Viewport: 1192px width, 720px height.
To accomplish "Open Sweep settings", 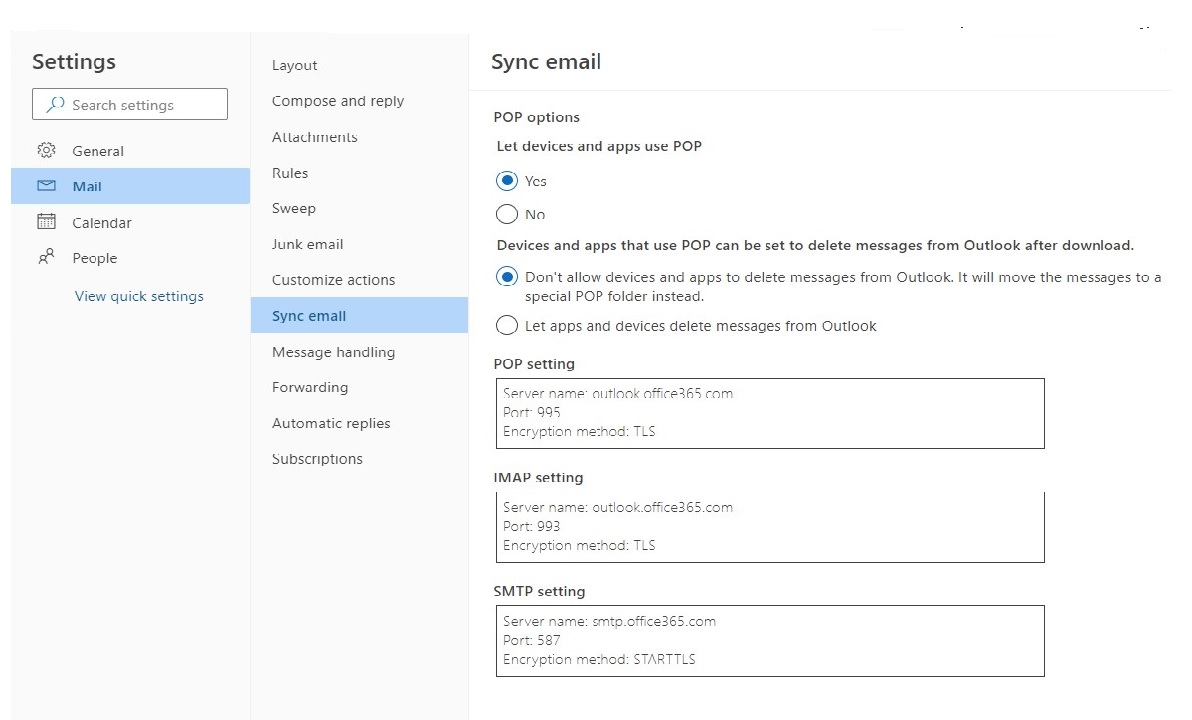I will pos(294,208).
